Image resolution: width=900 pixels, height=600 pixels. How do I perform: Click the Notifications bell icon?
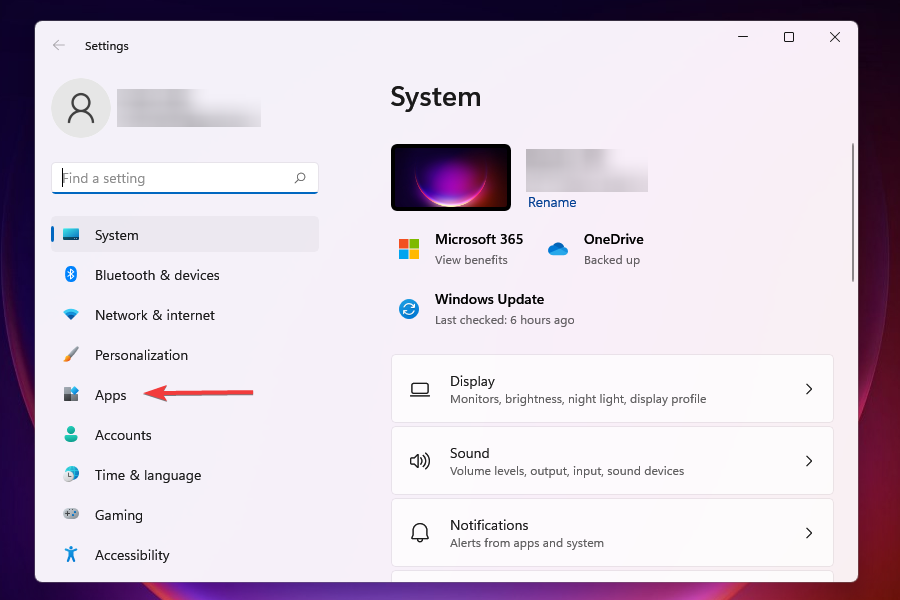point(420,533)
